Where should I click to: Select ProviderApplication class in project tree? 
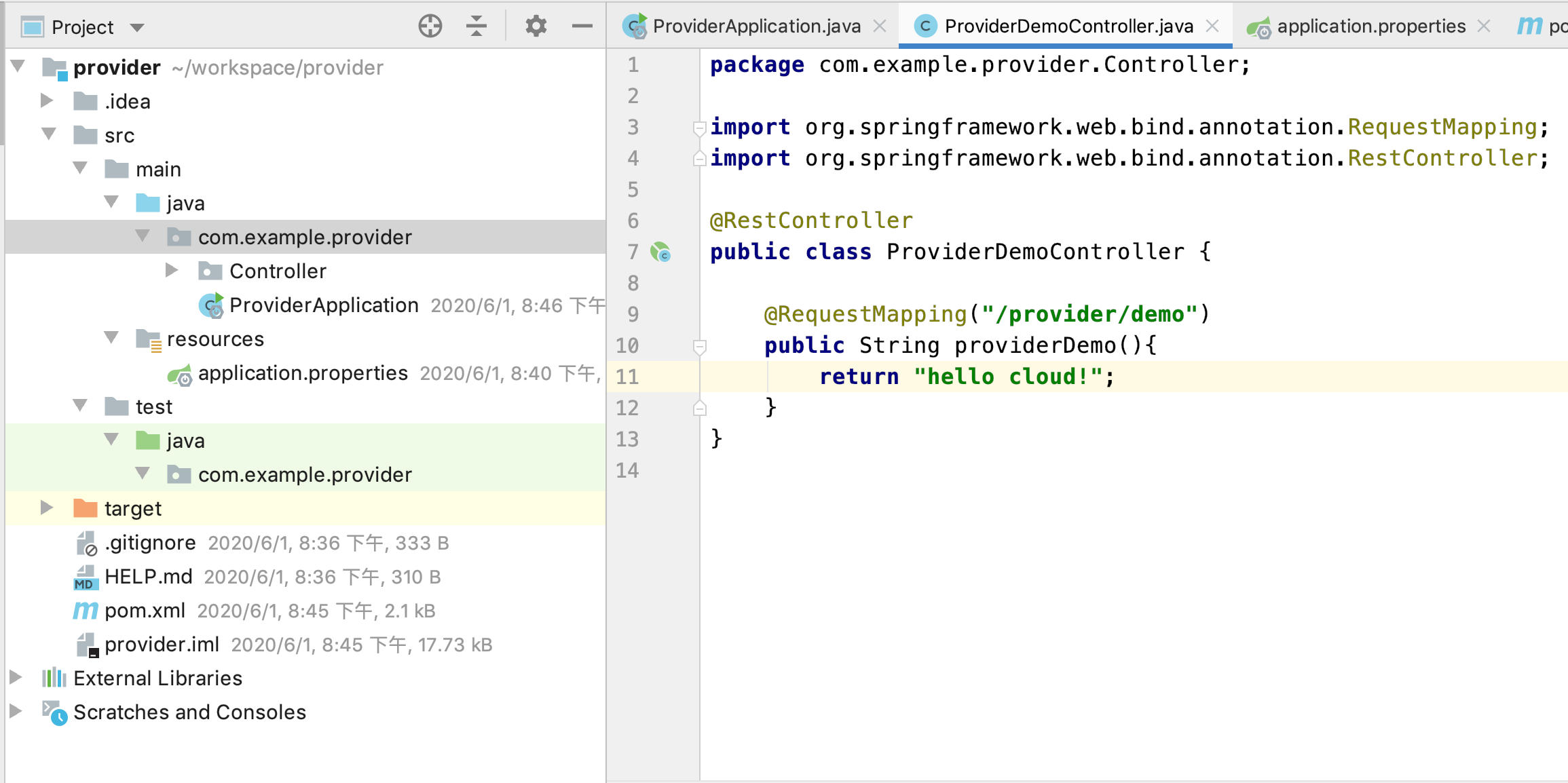coord(323,305)
